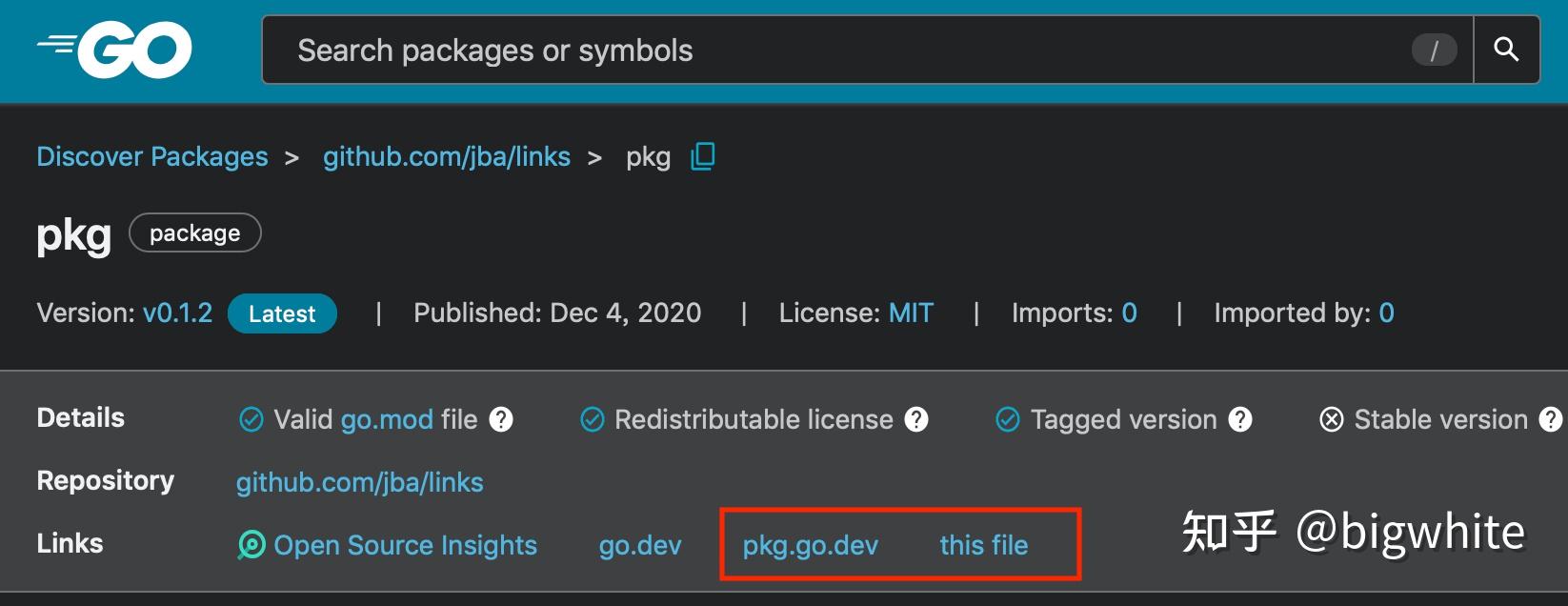Open the 'this file' link
The image size is (1568, 606).
(x=984, y=545)
